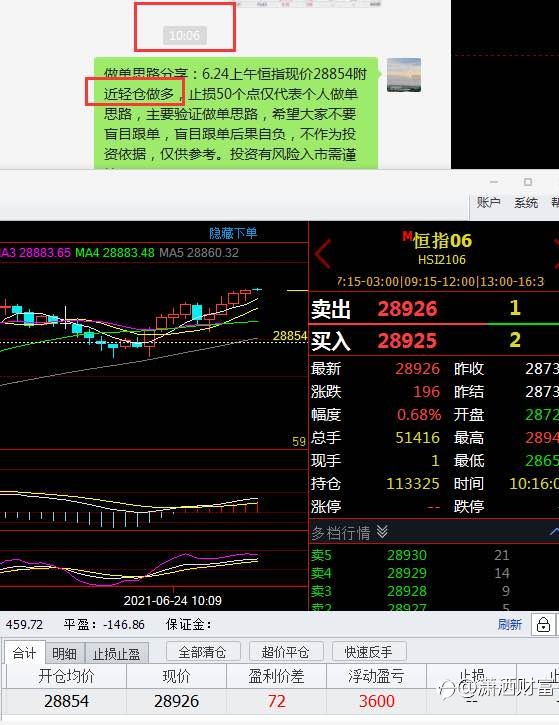The image size is (559, 725).
Task: Click the 超价平仓 button
Action: pos(285,652)
